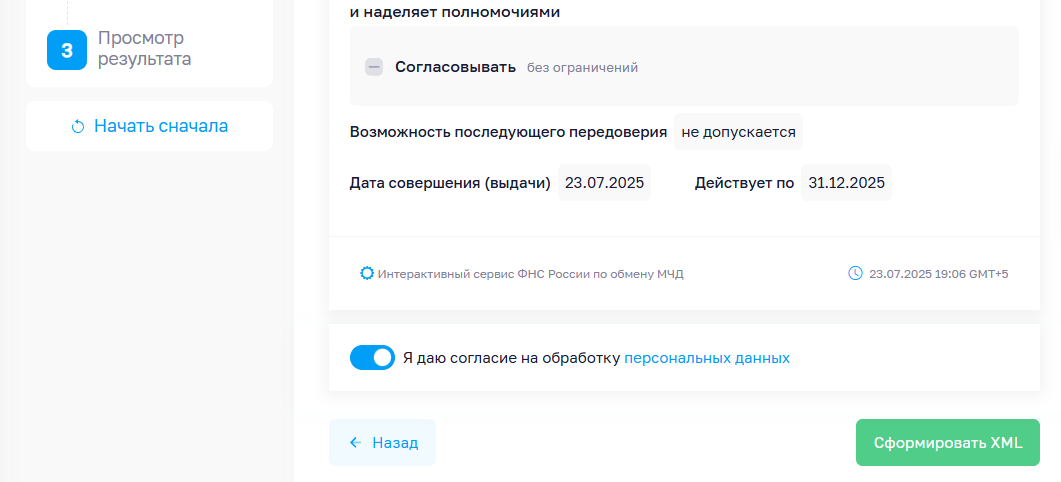This screenshot has height=482, width=1061.
Task: Click the и наделяет полномочиями heading
Action: 455,12
